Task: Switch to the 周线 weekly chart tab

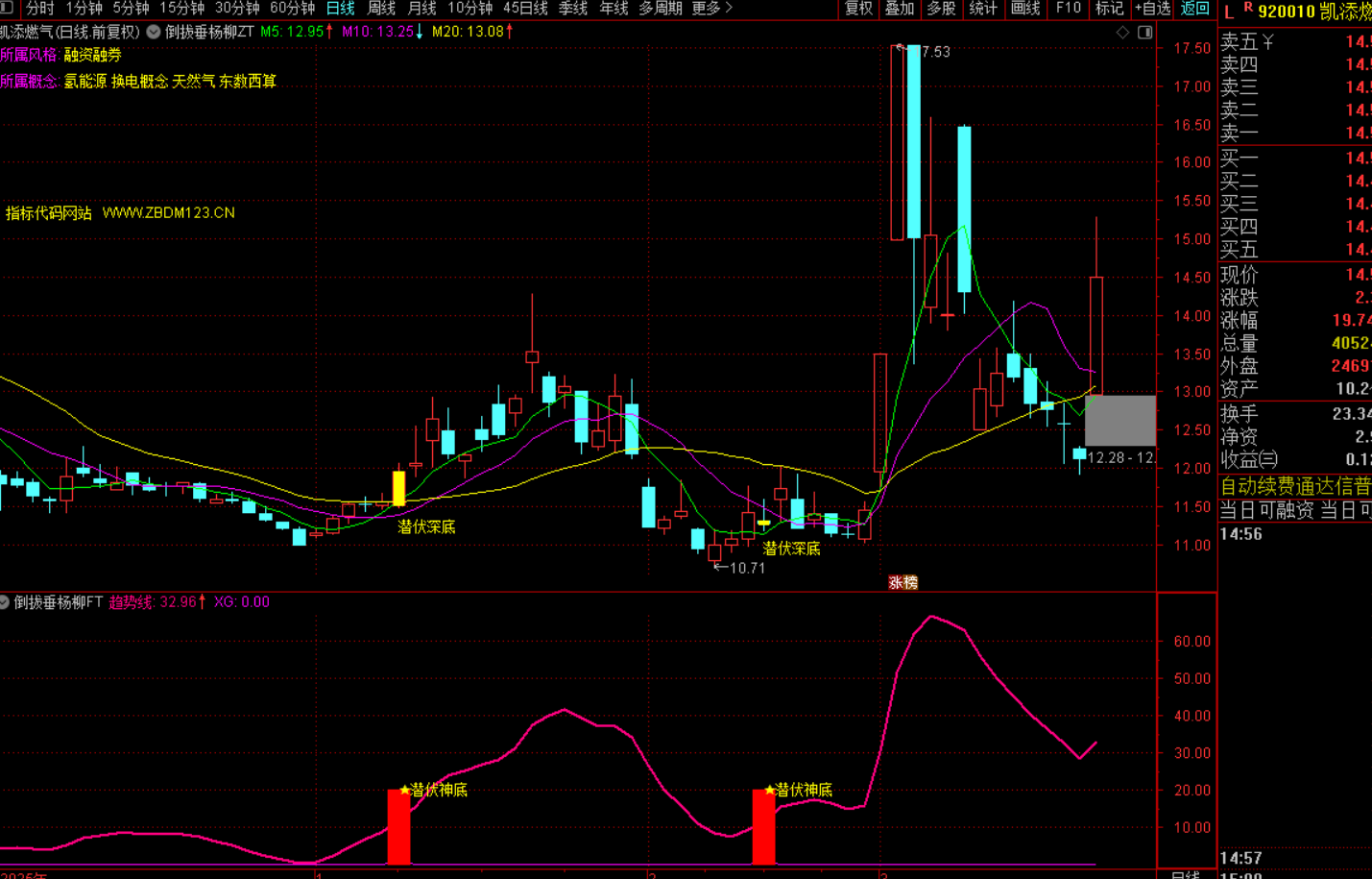Action: 381,9
